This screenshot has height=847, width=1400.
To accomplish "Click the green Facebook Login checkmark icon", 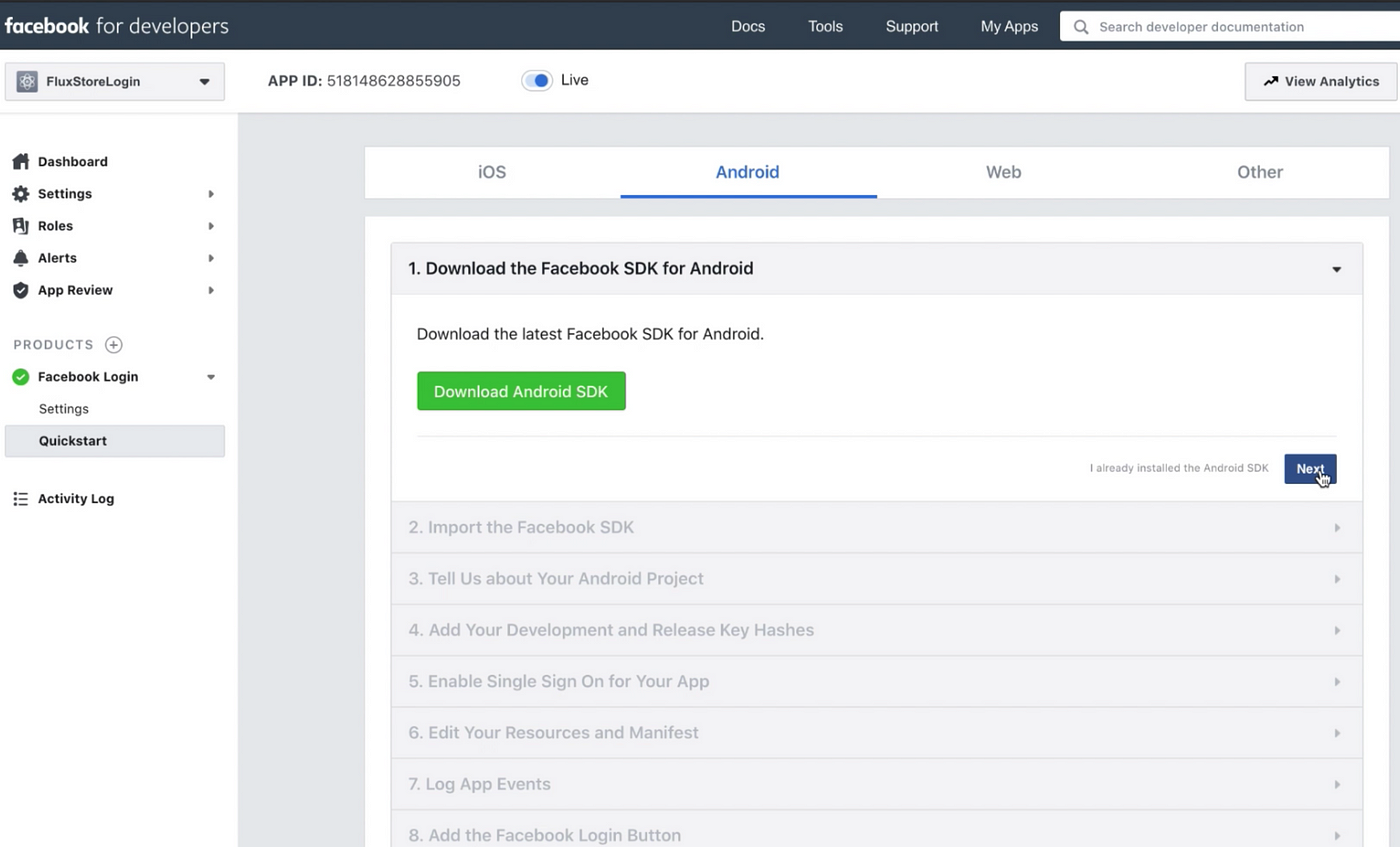I will 20,377.
